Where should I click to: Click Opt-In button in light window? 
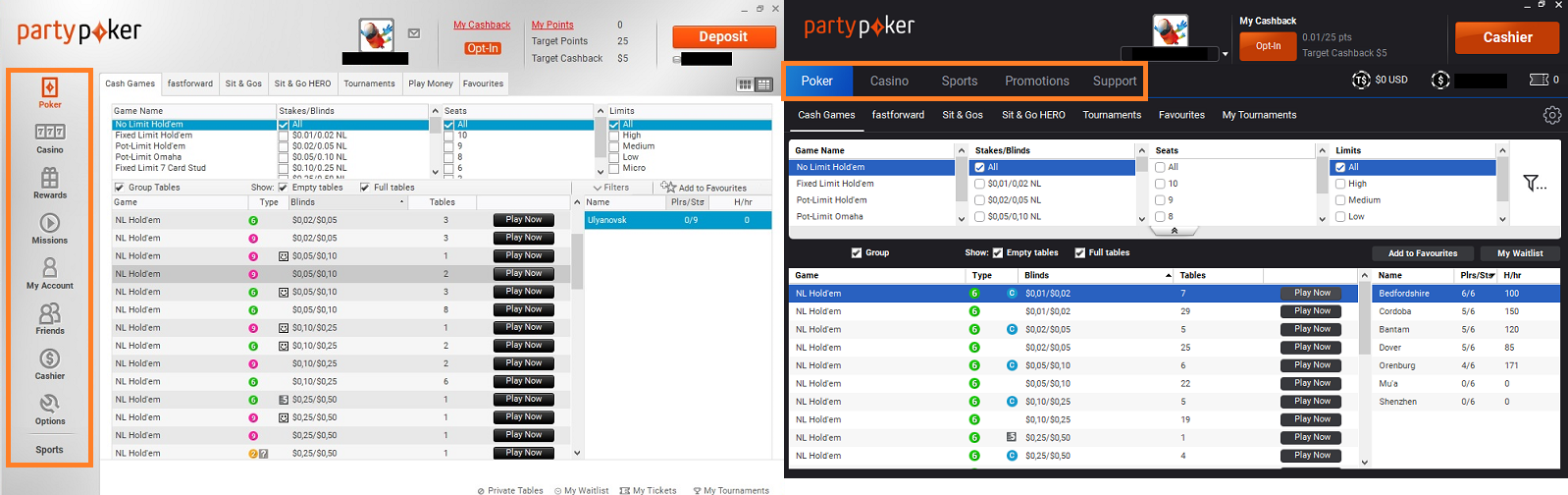483,48
